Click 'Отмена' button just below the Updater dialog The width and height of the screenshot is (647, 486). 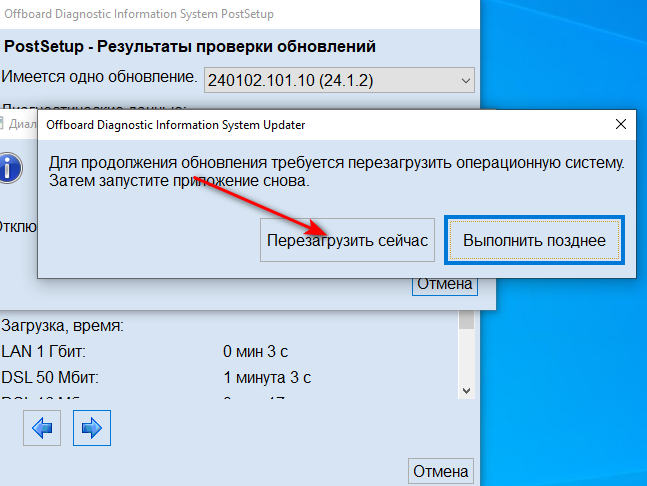pos(445,284)
